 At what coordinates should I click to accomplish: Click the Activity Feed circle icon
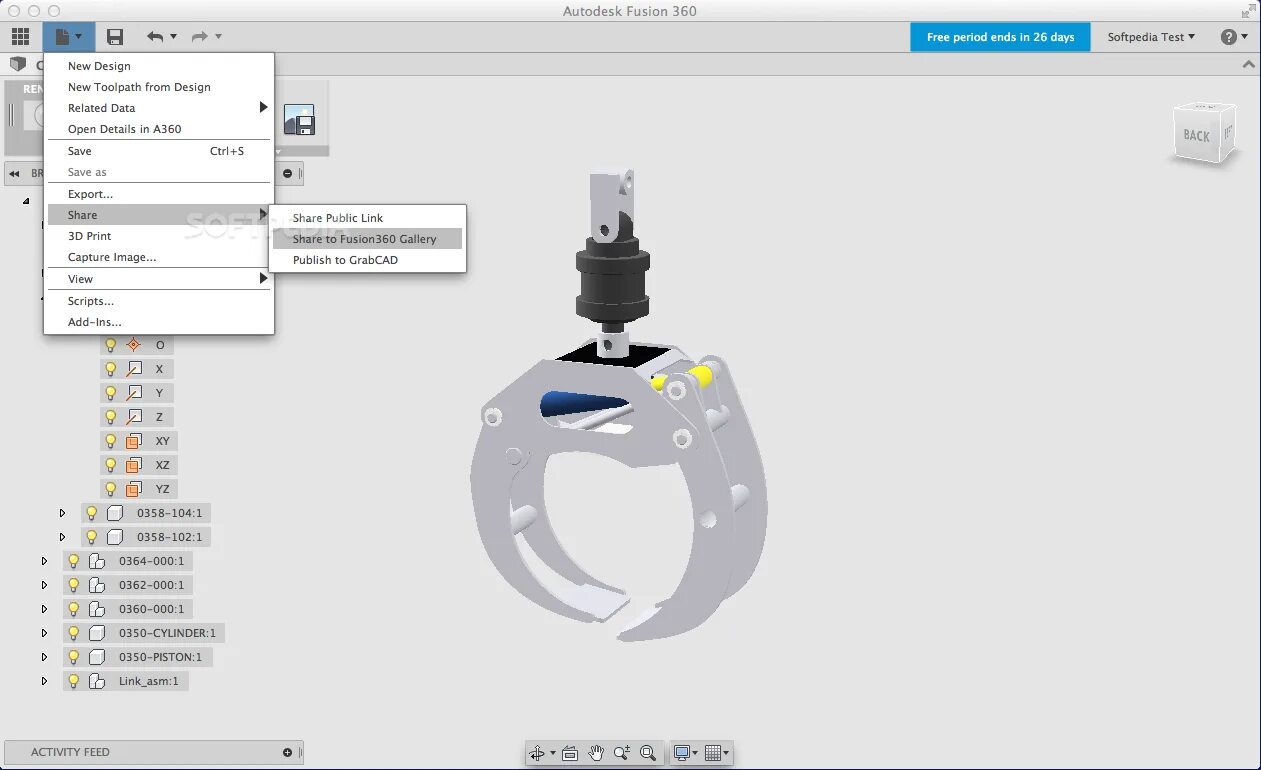click(x=288, y=752)
